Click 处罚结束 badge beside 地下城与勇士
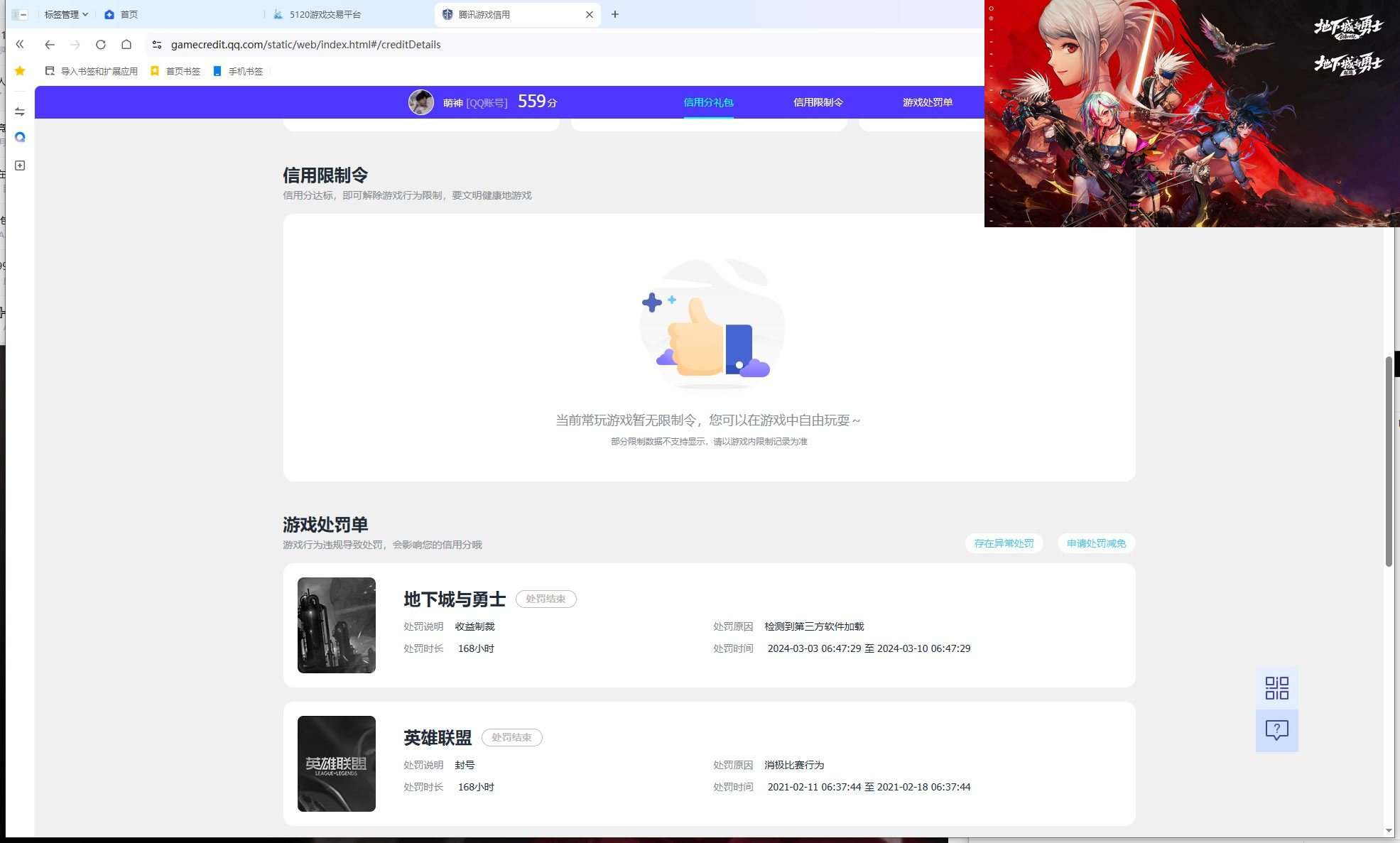 tap(546, 599)
